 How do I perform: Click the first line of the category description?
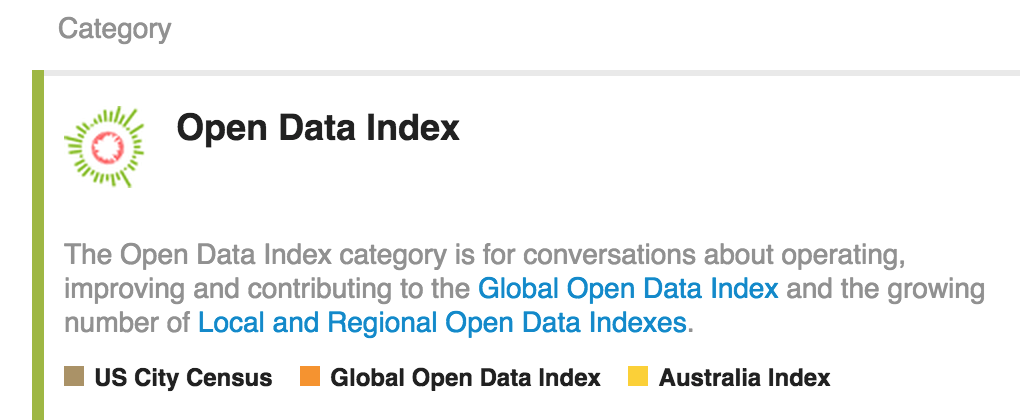[485, 255]
